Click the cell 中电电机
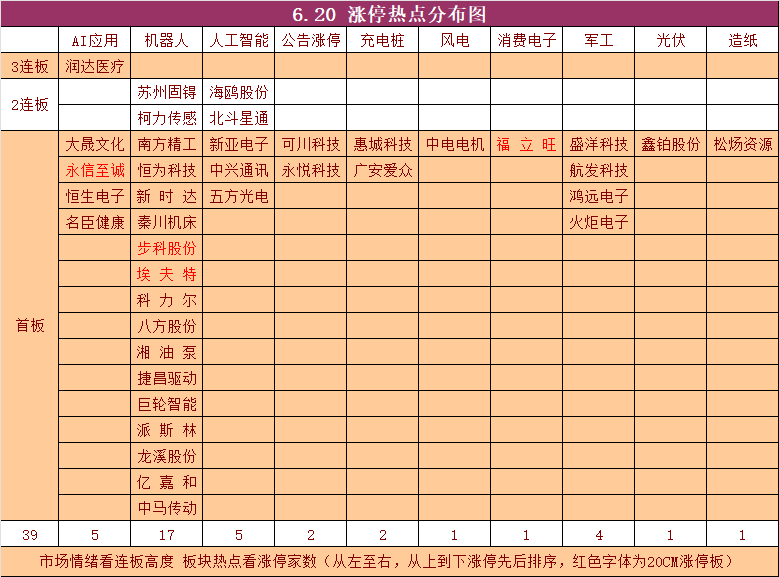The width and height of the screenshot is (779, 577). click(x=455, y=145)
